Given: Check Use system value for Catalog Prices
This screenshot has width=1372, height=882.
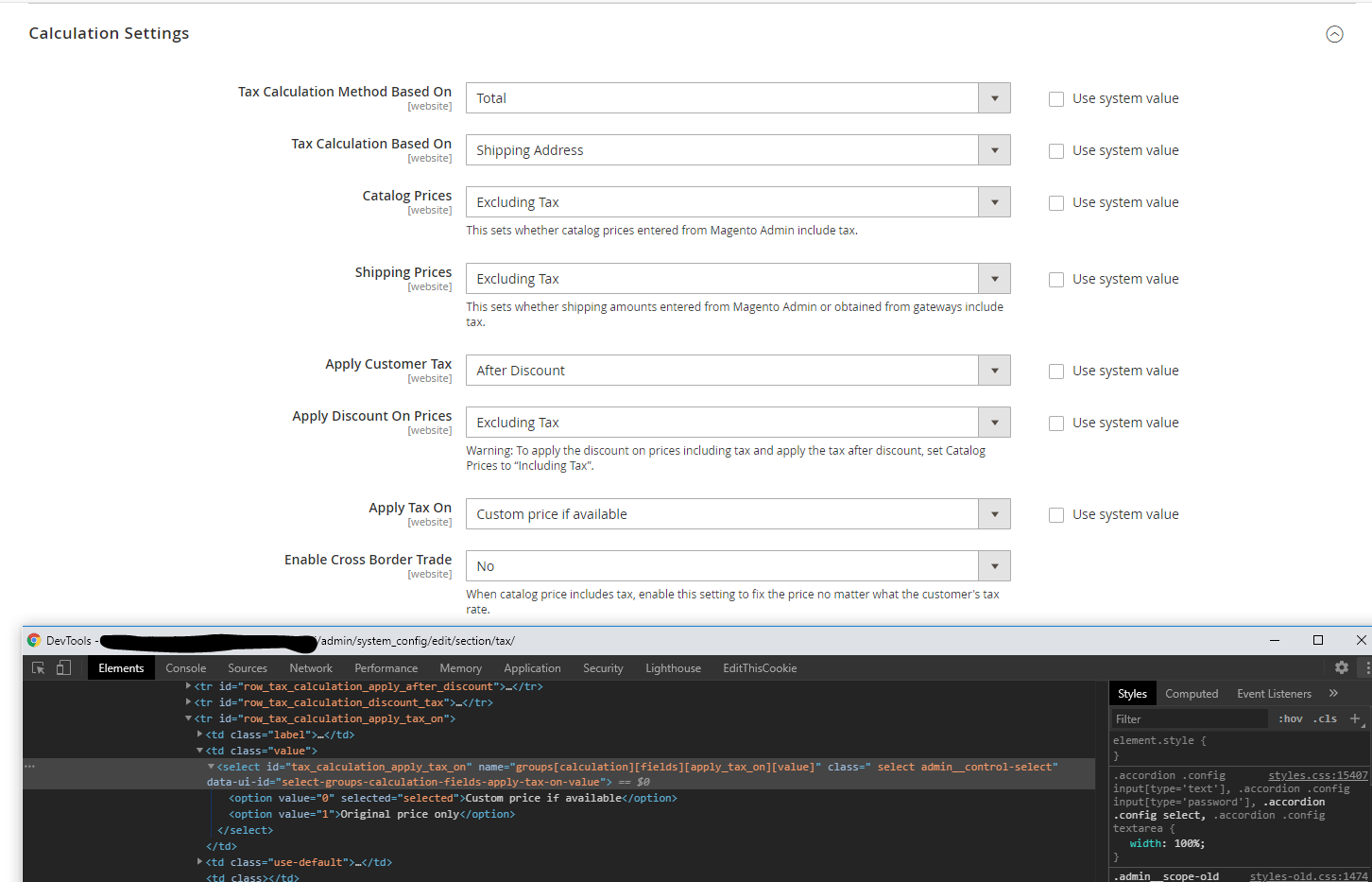Looking at the screenshot, I should pyautogui.click(x=1056, y=203).
